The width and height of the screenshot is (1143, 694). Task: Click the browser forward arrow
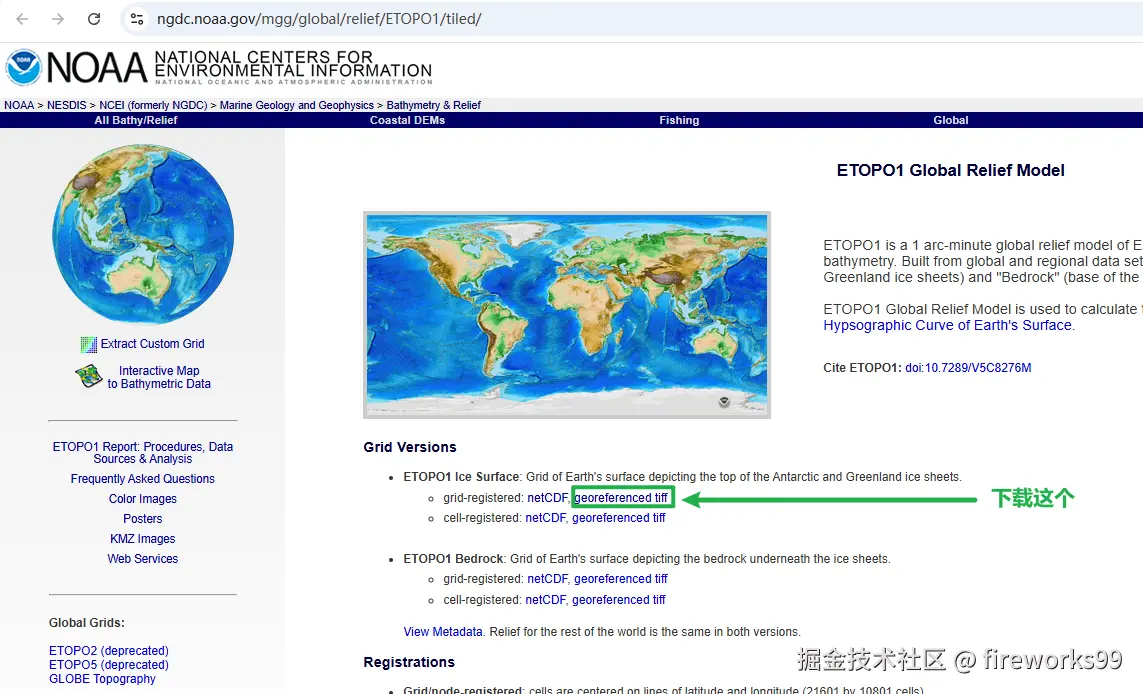click(x=58, y=19)
